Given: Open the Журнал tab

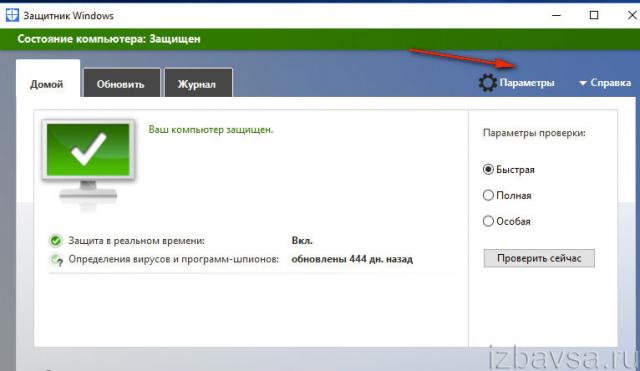Looking at the screenshot, I should (198, 84).
